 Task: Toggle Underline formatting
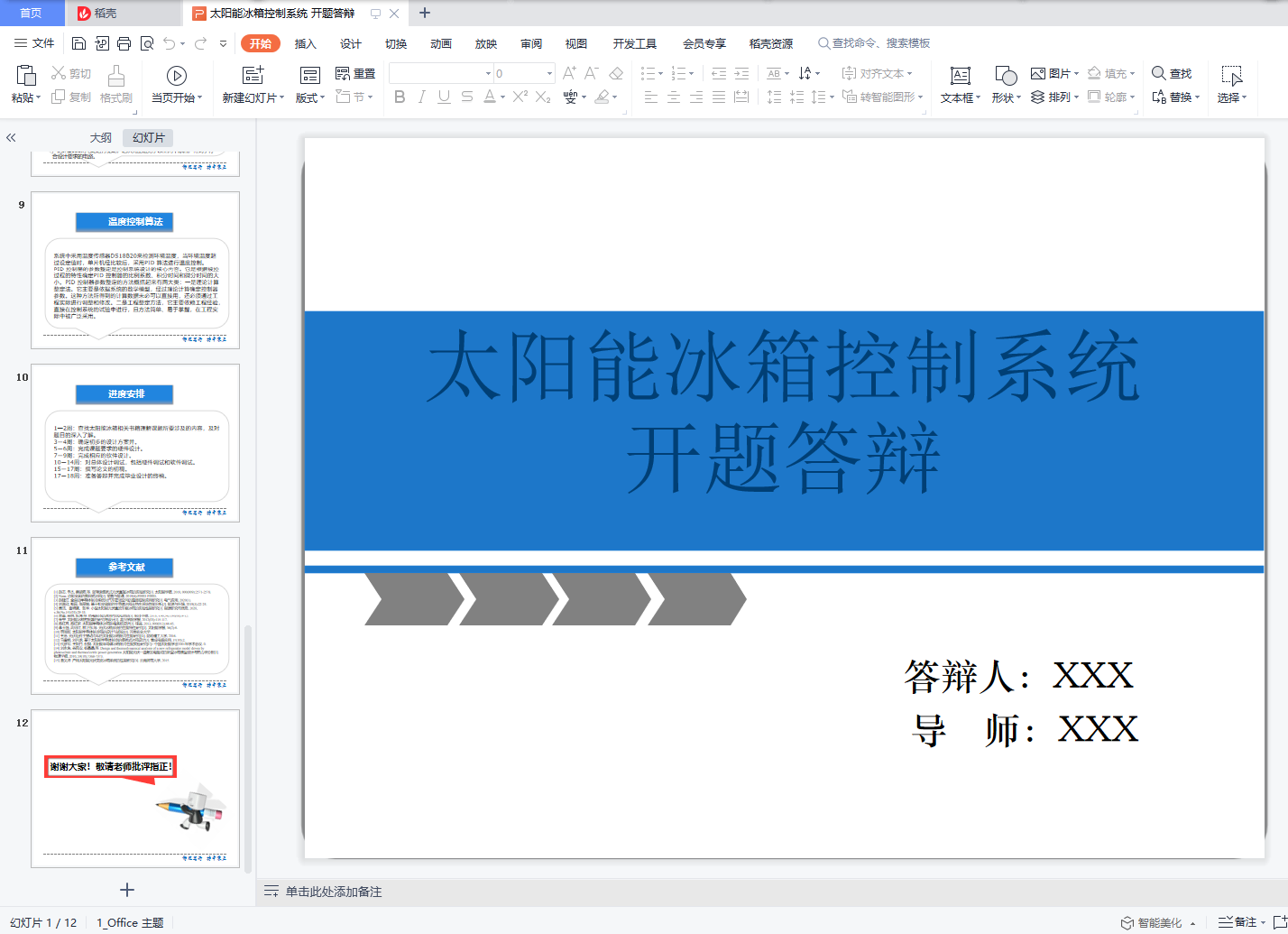click(444, 97)
